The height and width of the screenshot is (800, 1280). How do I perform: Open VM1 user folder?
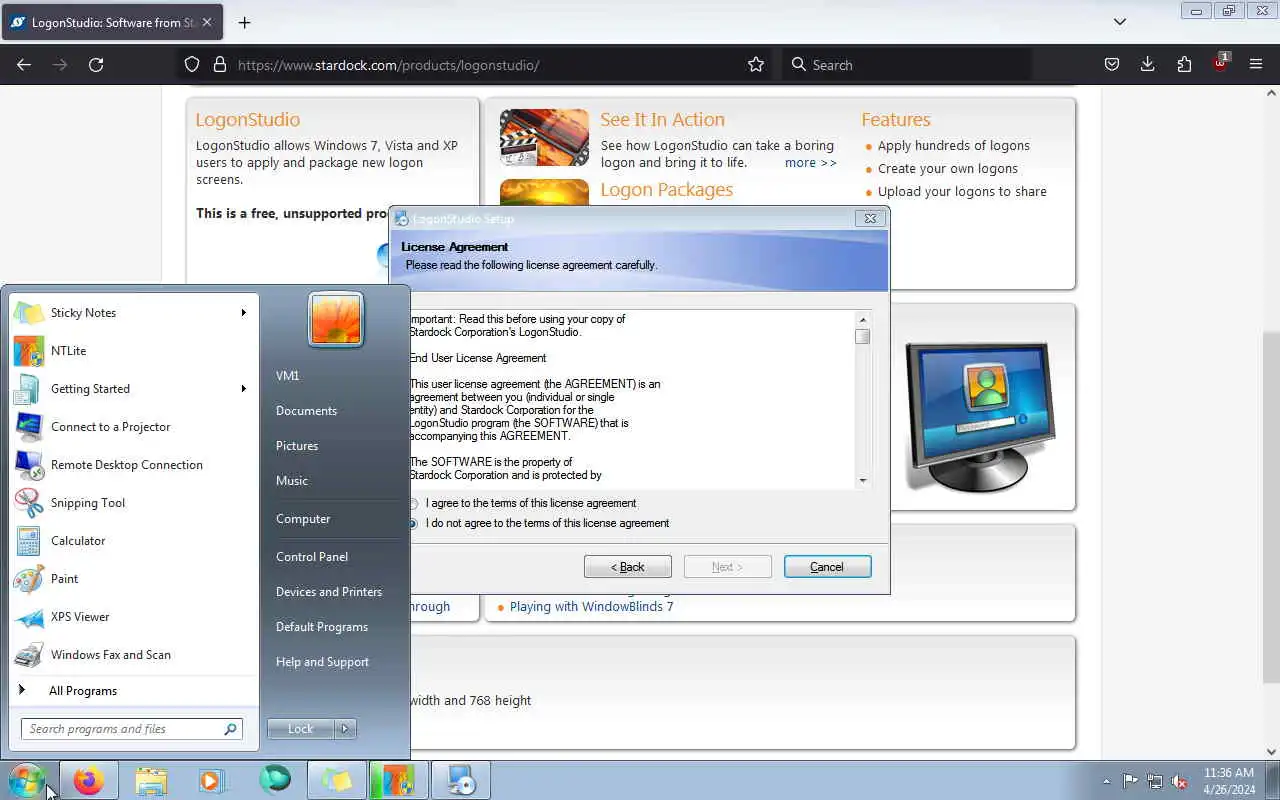click(x=288, y=376)
